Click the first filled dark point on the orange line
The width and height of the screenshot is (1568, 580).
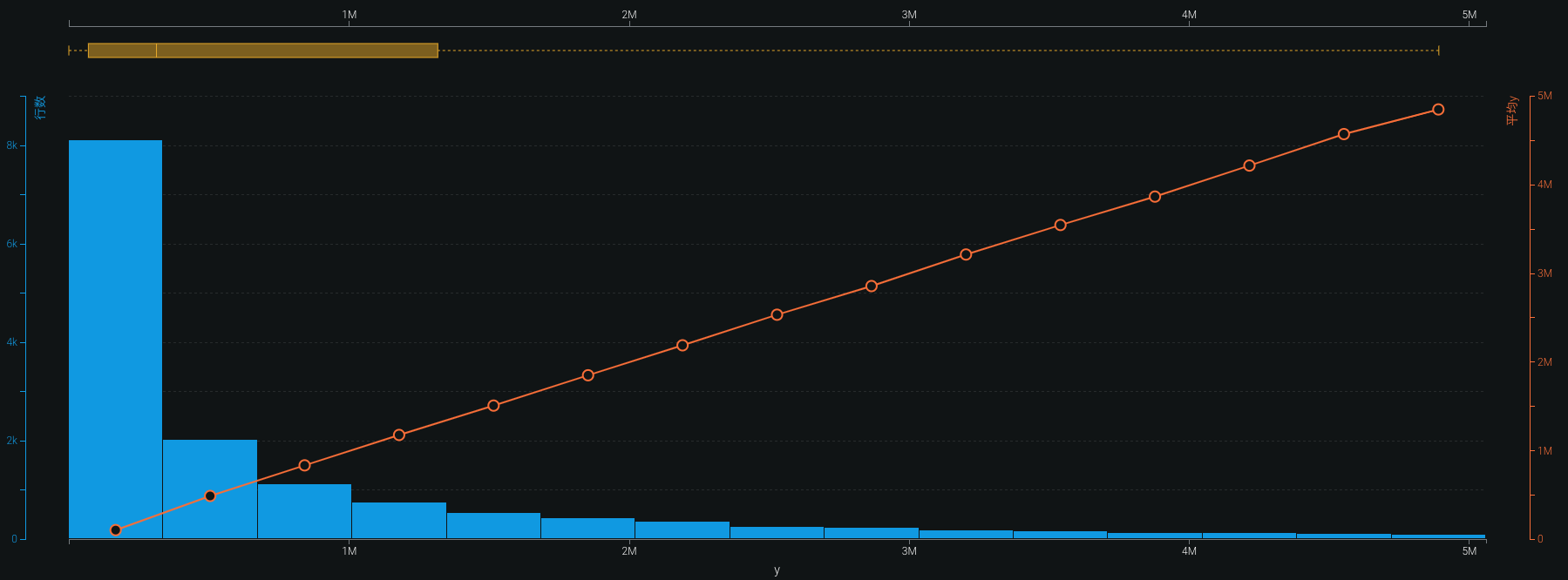tap(116, 530)
